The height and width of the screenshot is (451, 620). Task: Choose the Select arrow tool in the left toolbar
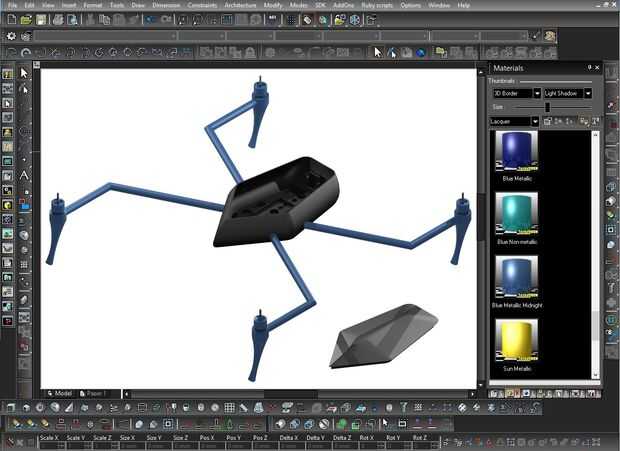click(x=24, y=73)
